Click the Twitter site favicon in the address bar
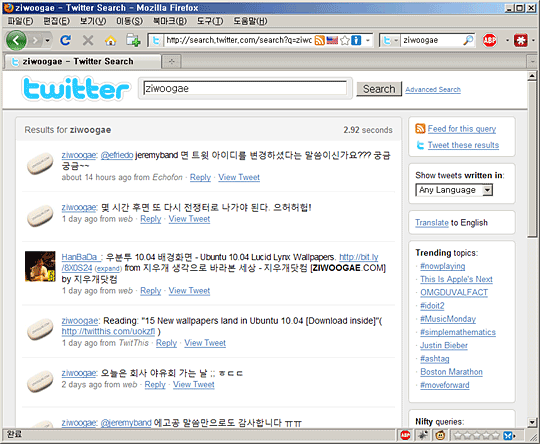The height and width of the screenshot is (444, 540). coord(156,41)
